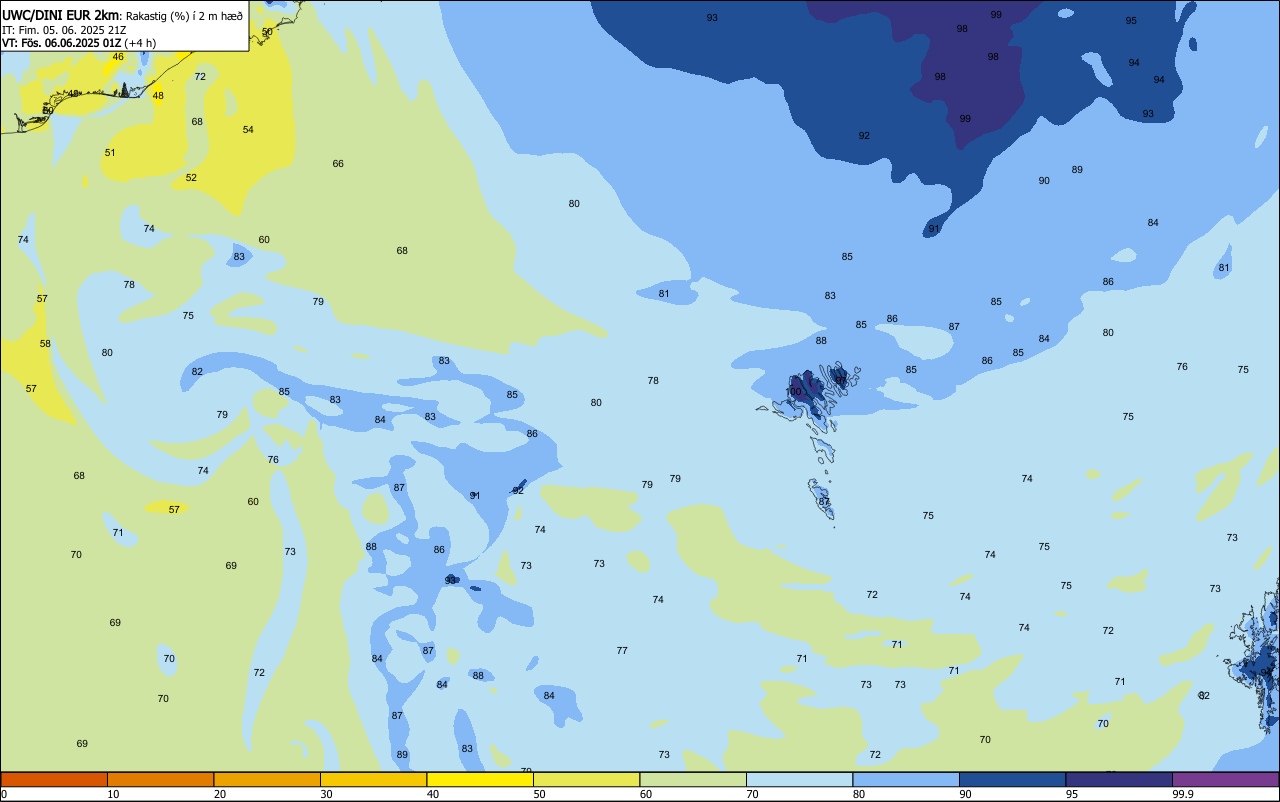
Task: Click the '54' value in the yellow area
Action: (x=248, y=130)
